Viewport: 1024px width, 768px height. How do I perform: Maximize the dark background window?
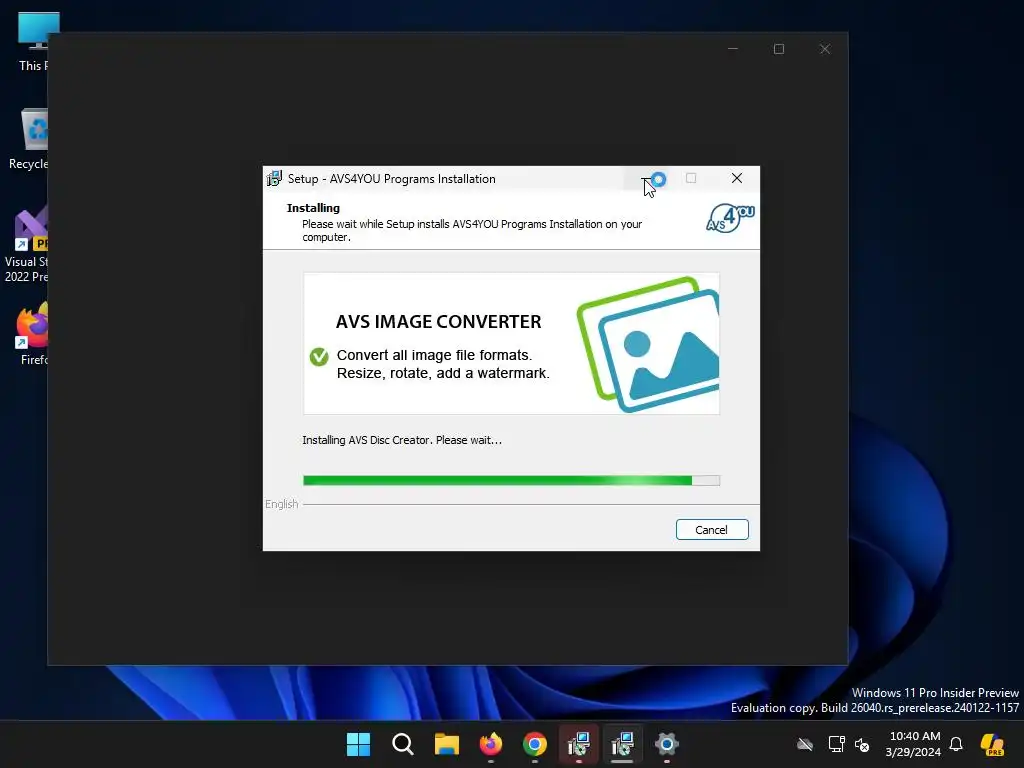click(778, 49)
